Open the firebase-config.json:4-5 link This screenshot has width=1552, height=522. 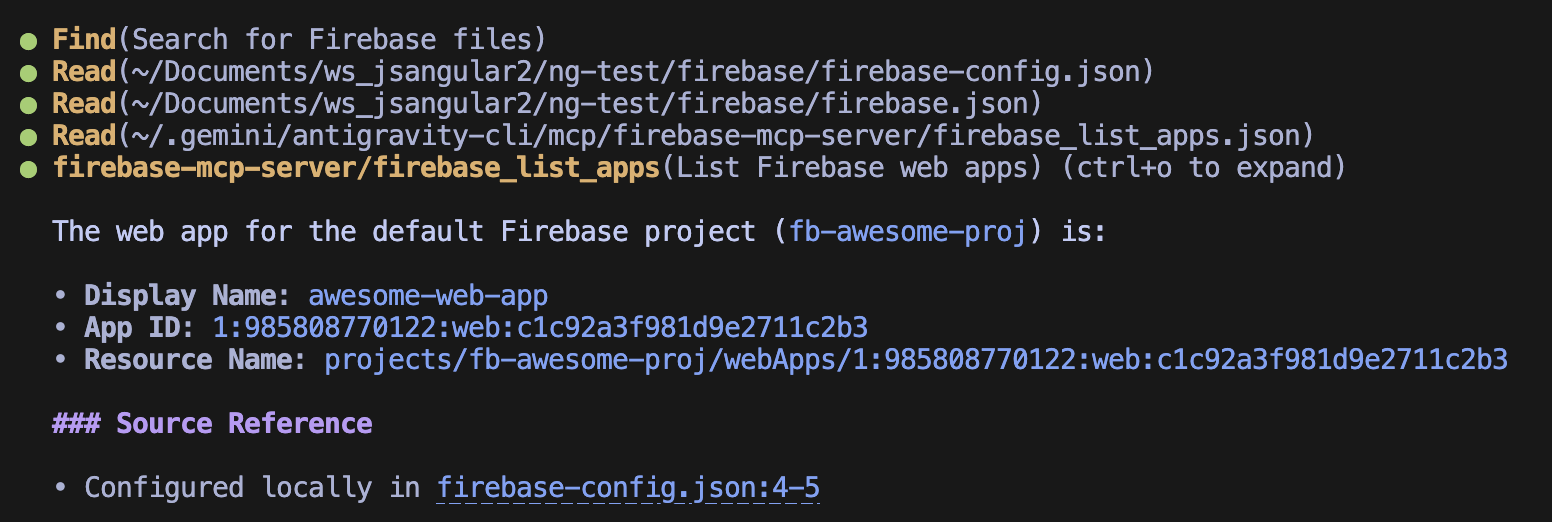[628, 488]
